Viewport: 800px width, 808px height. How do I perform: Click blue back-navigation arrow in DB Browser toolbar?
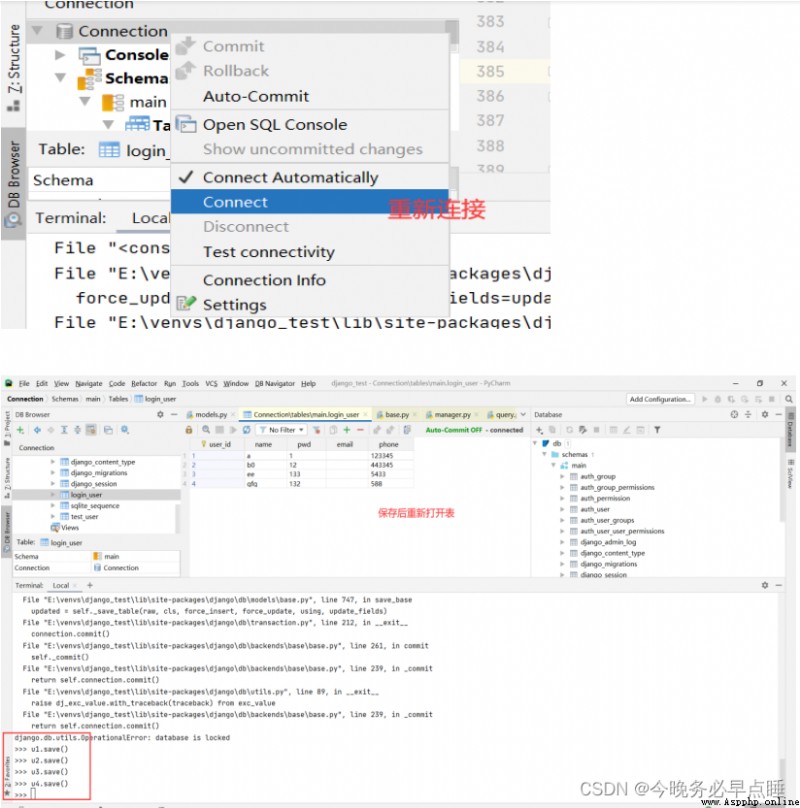[x=37, y=430]
